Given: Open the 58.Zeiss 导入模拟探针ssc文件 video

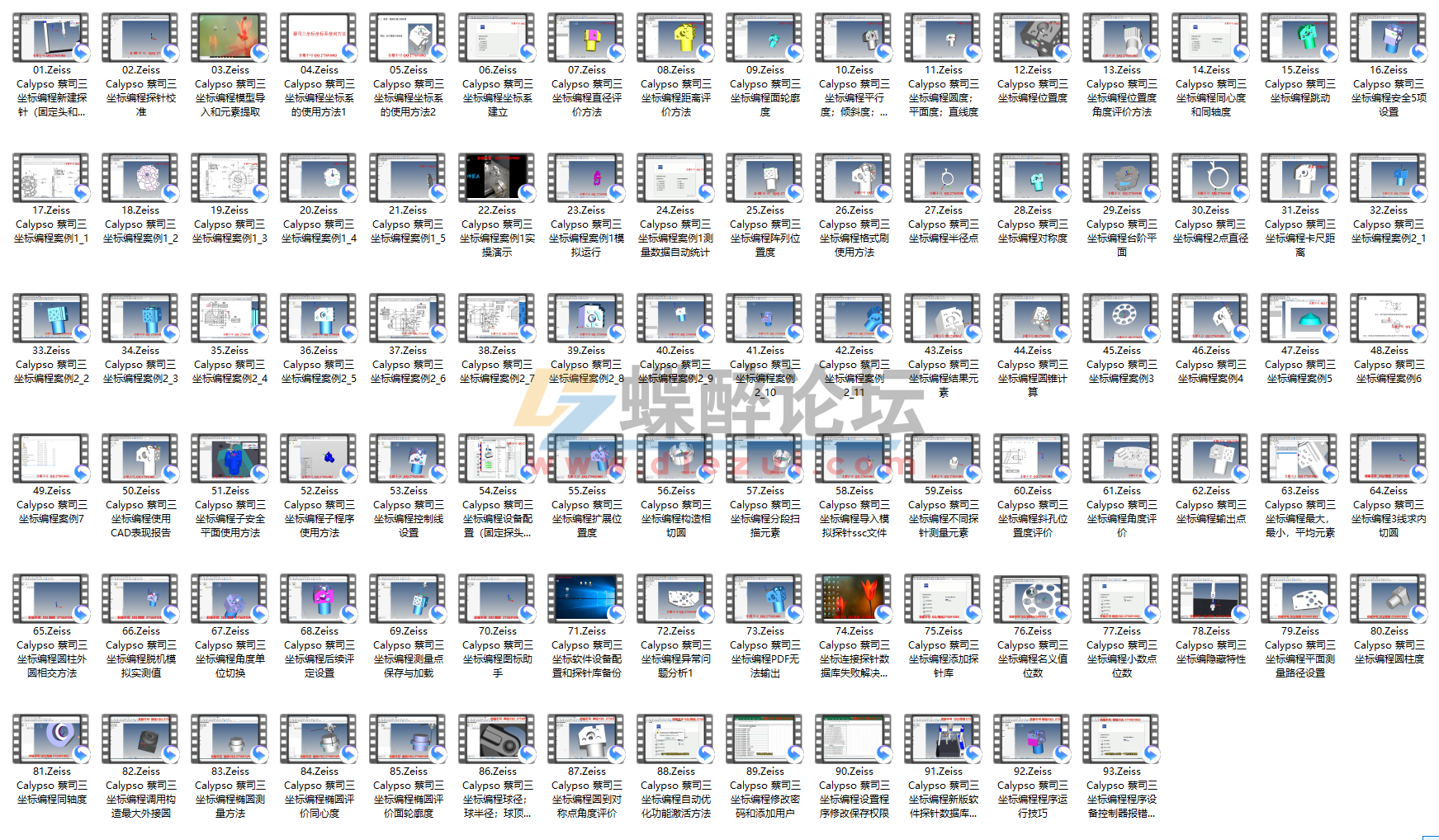Looking at the screenshot, I should coord(854,459).
